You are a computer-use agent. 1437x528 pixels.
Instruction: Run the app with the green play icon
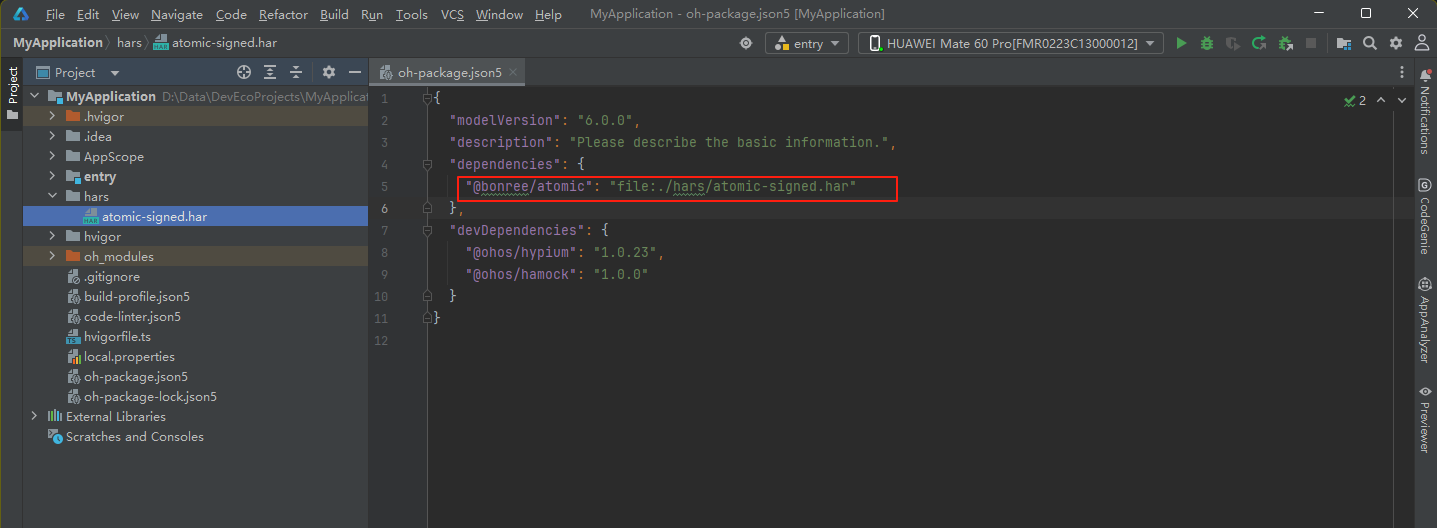(1181, 43)
